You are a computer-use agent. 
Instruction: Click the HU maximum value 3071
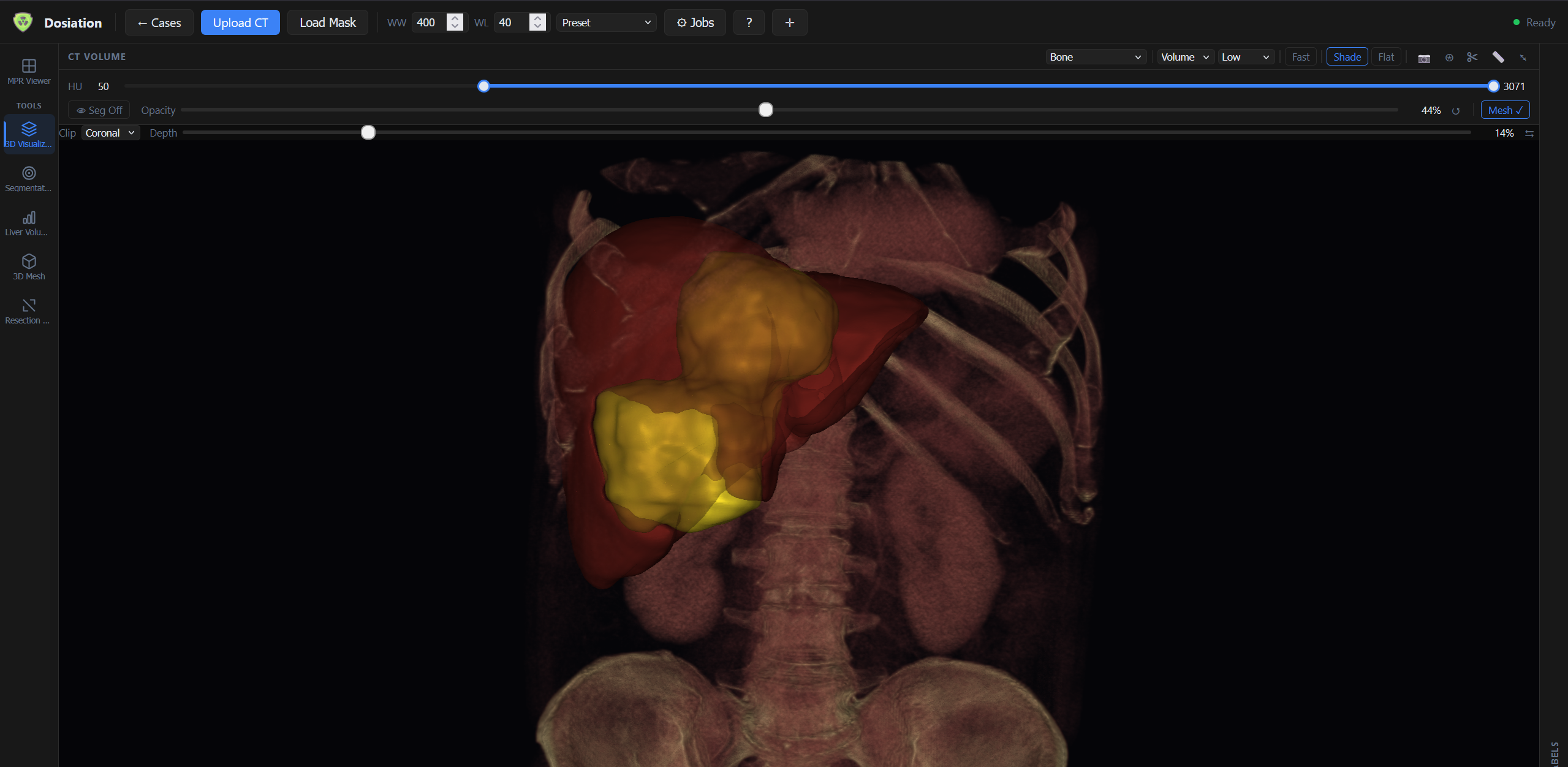(1513, 86)
